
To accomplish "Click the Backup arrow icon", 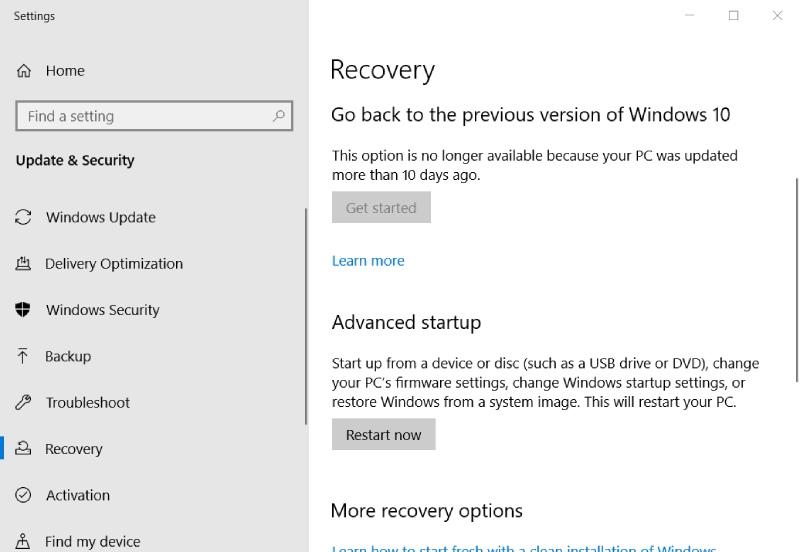I will click(22, 356).
